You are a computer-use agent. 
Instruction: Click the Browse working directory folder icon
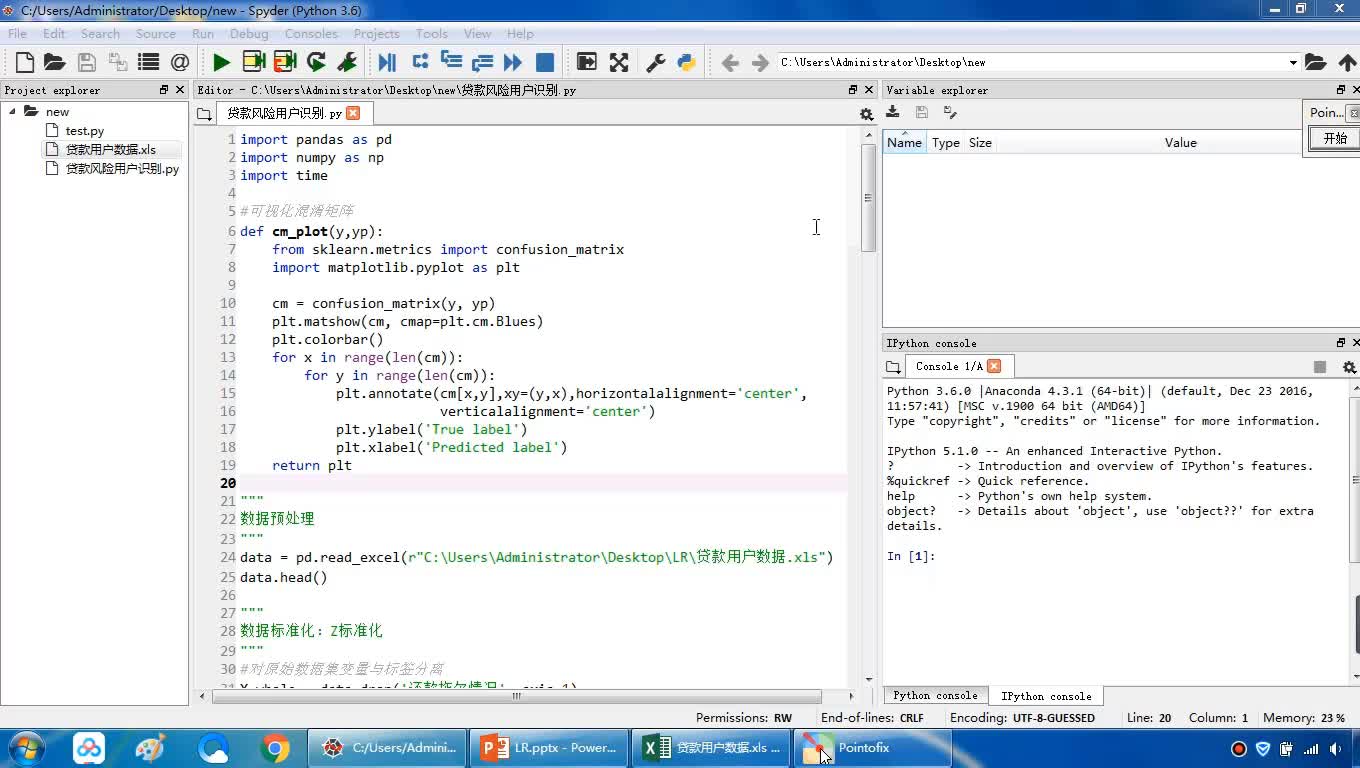tap(1315, 62)
